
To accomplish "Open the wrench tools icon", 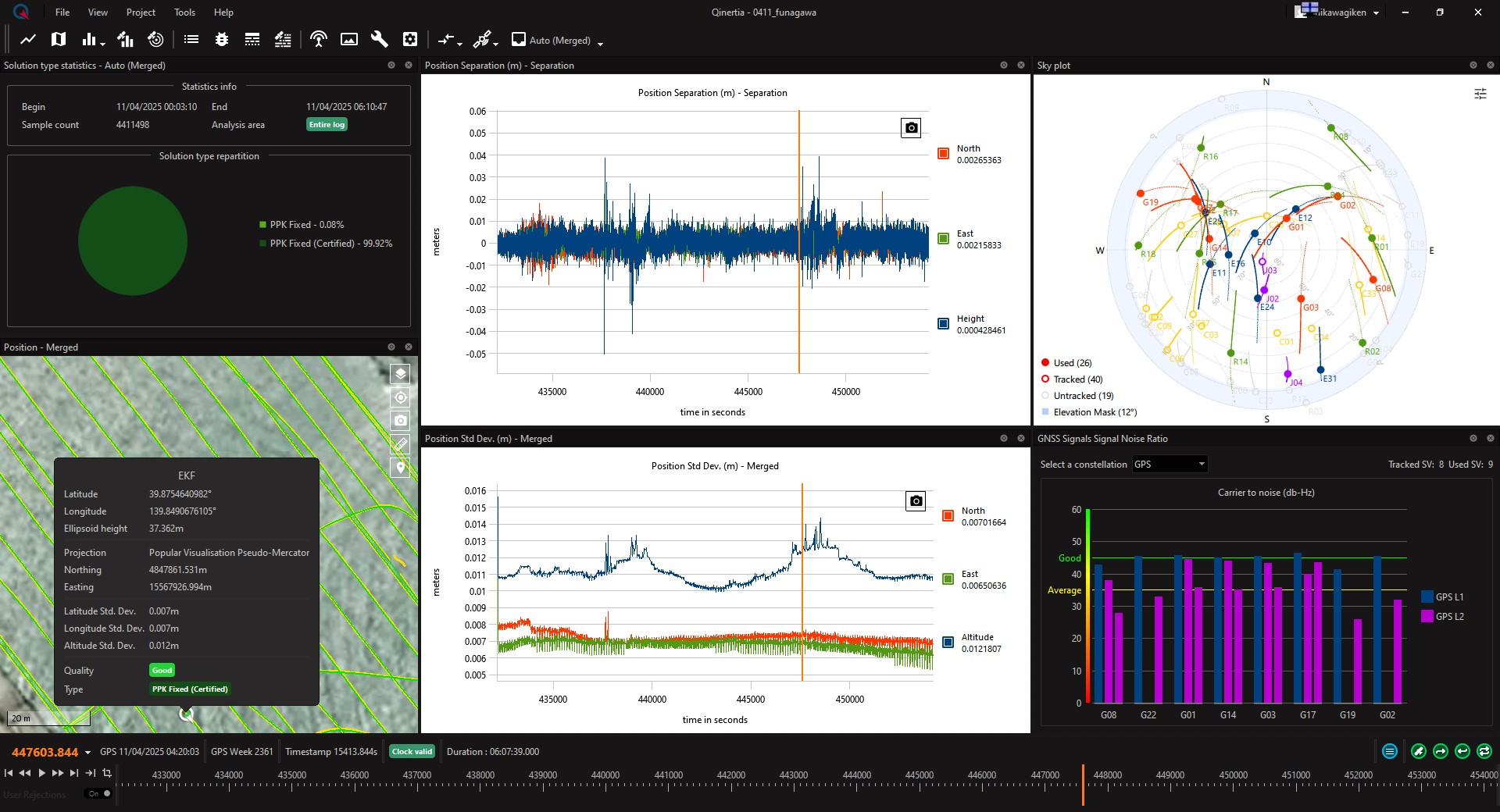I will [x=380, y=39].
